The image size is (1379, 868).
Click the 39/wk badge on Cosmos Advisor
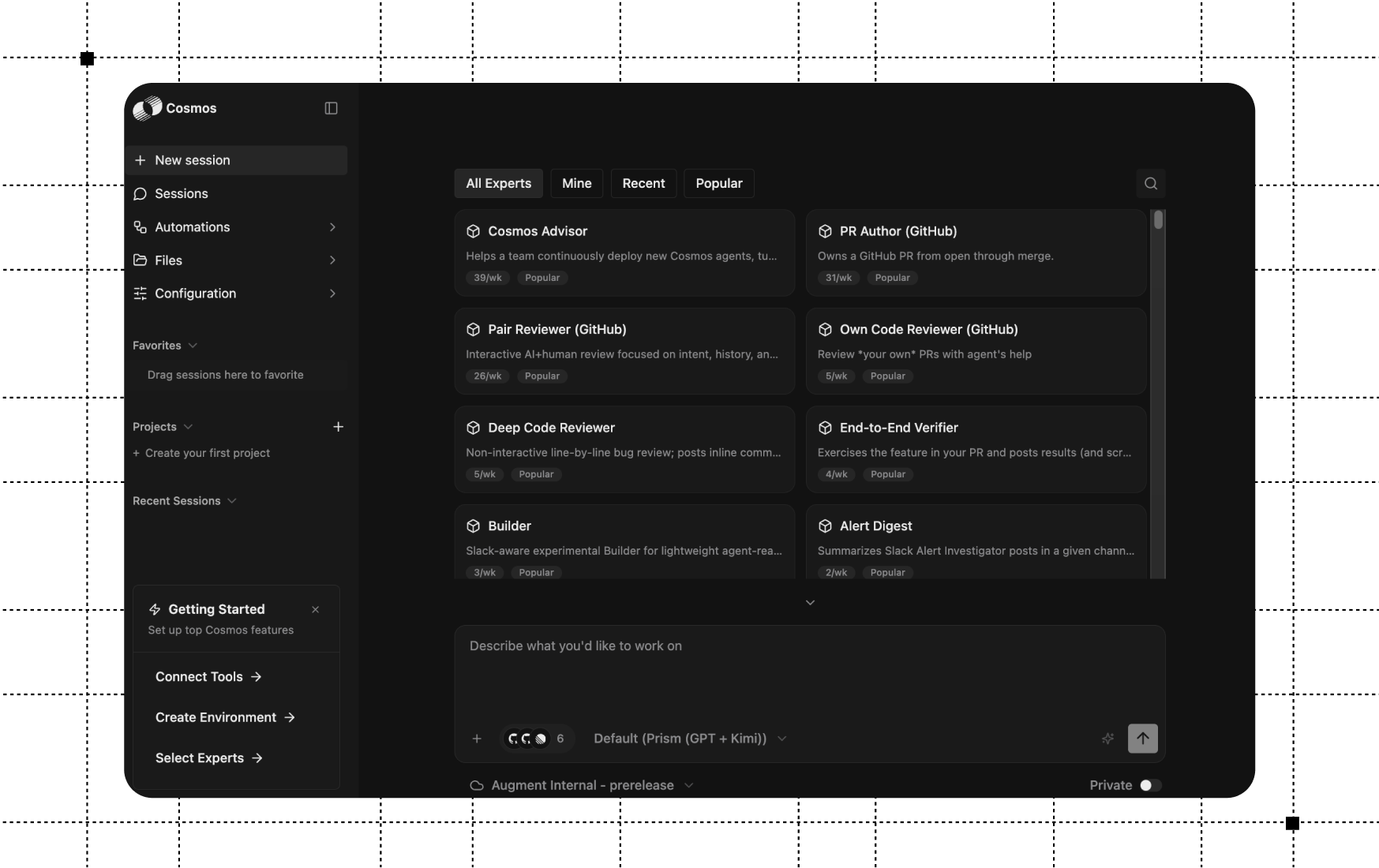[x=488, y=278]
